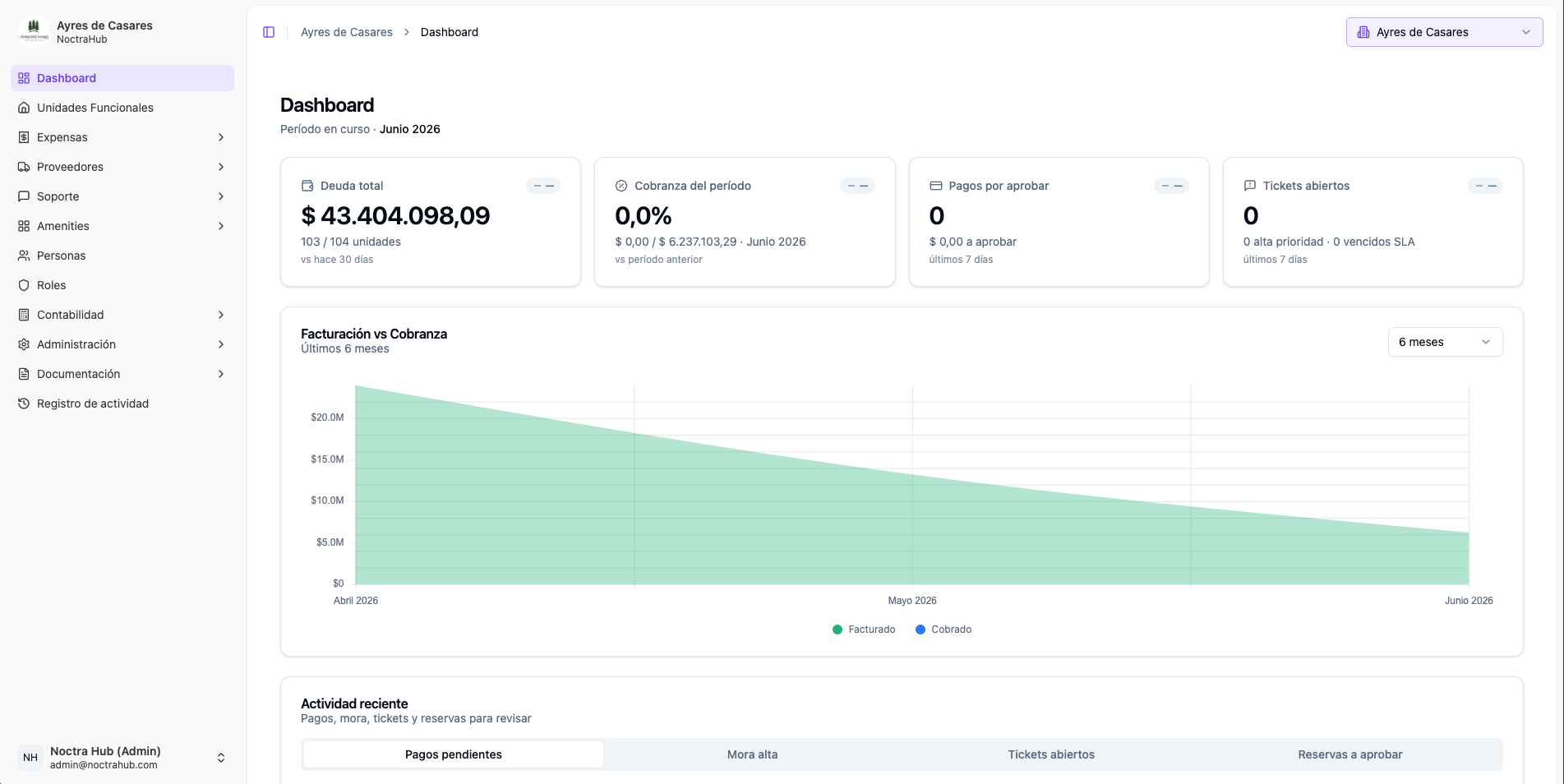Click the Documentación file icon

pyautogui.click(x=24, y=374)
